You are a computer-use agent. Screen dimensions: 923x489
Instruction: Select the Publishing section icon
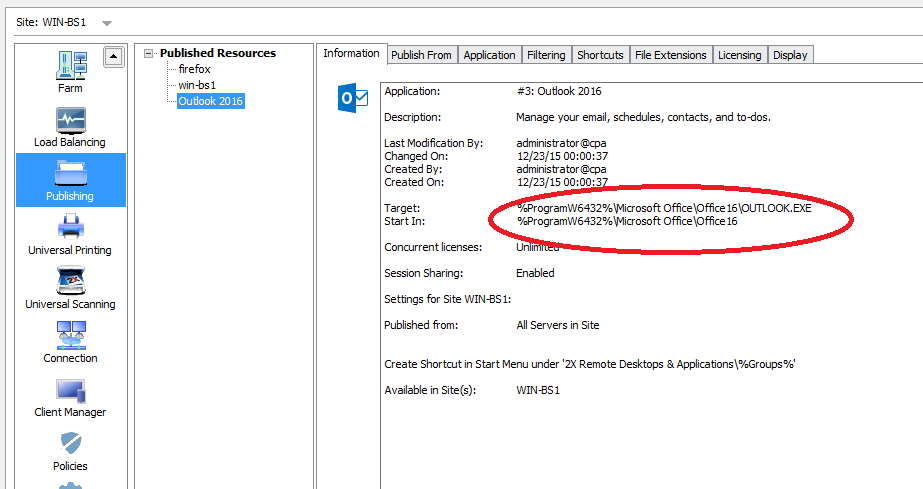71,173
